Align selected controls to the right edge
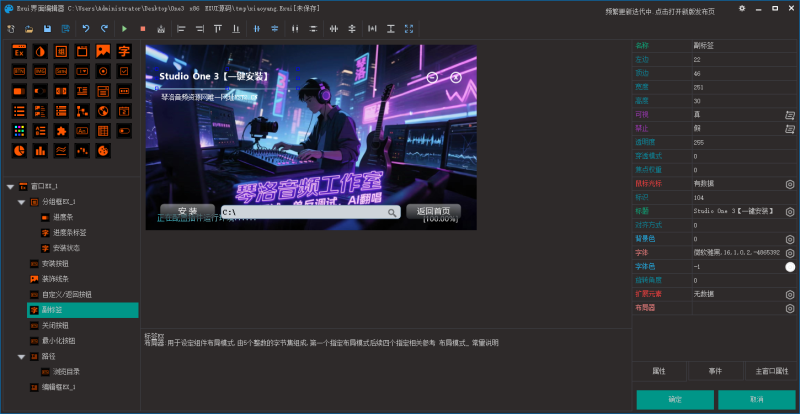The width and height of the screenshot is (800, 414). [199, 29]
